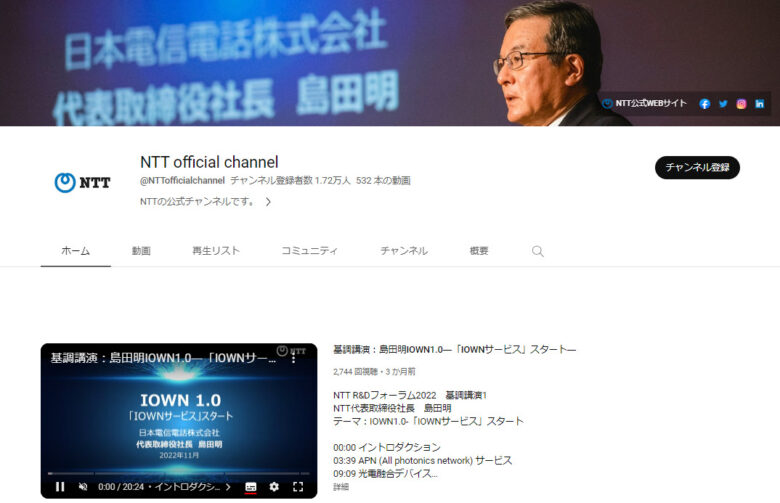This screenshot has height=503, width=780.
Task: Switch to the 動画 tab
Action: [x=141, y=251]
